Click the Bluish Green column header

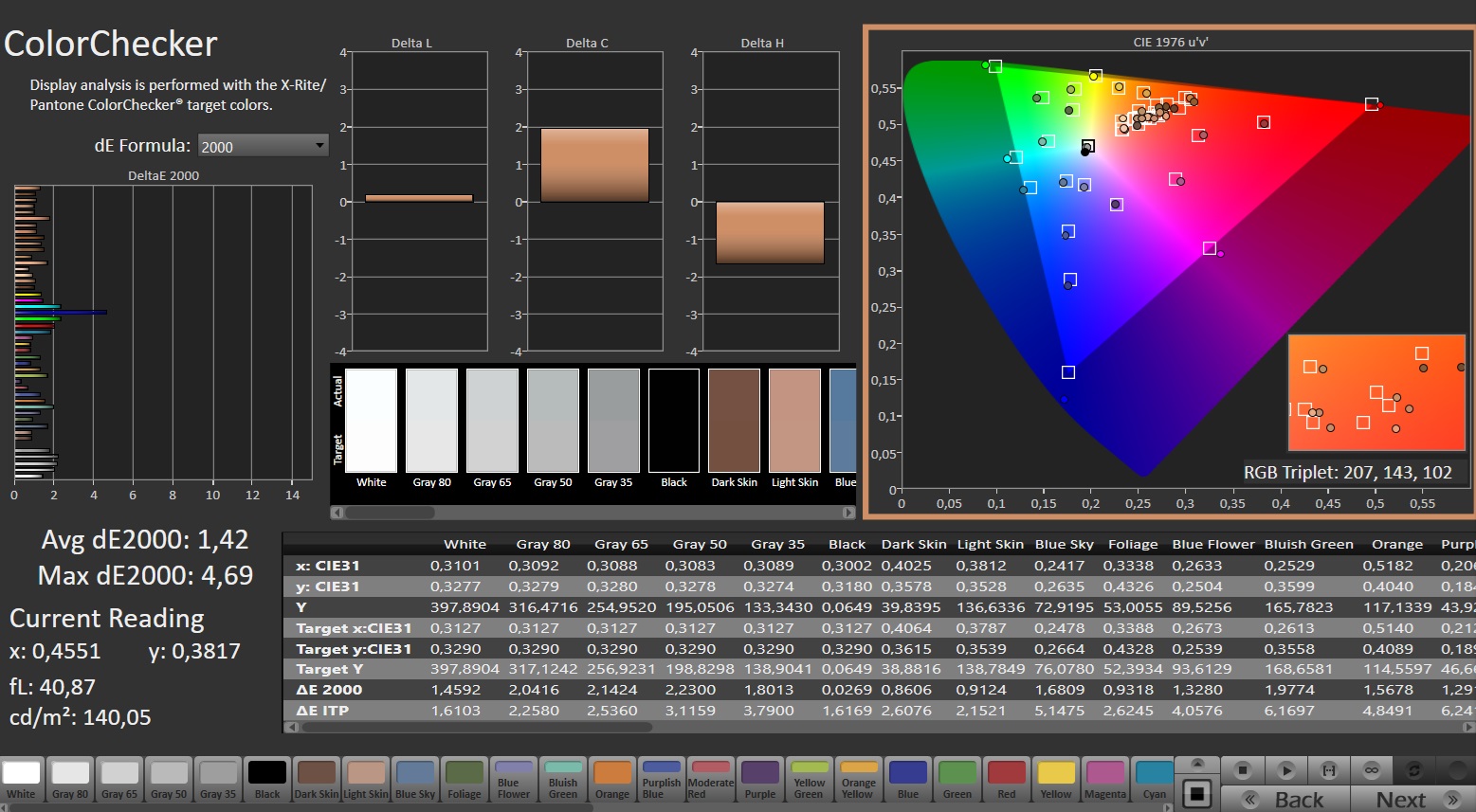point(1308,544)
